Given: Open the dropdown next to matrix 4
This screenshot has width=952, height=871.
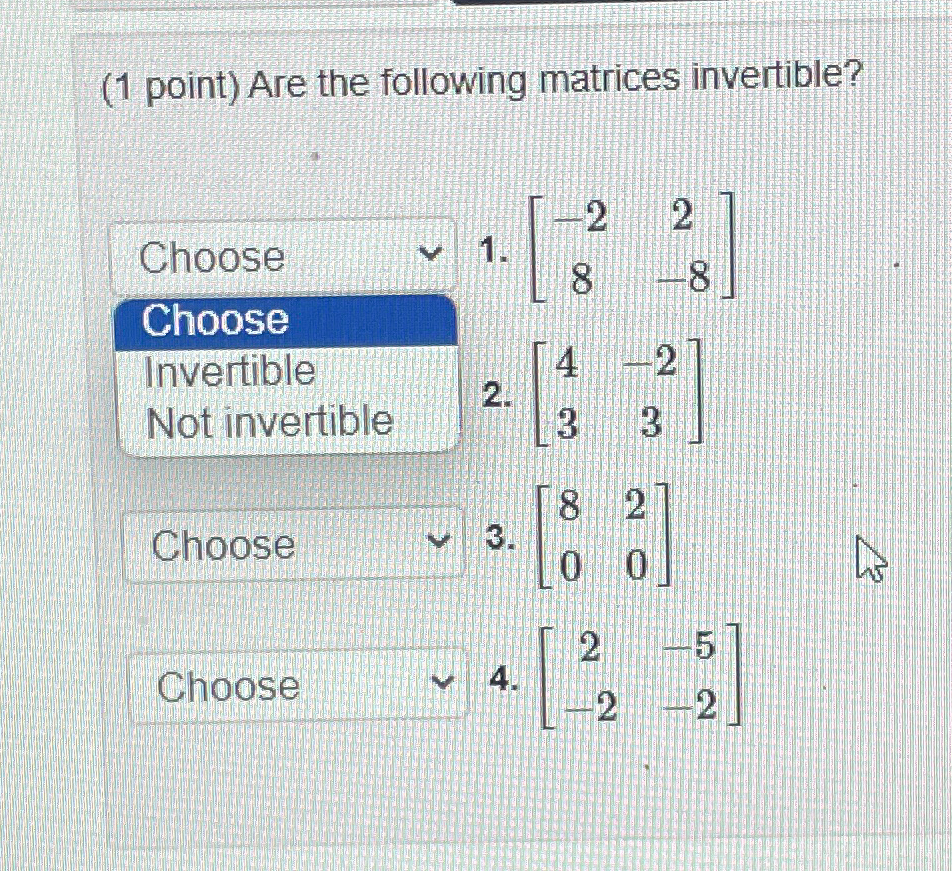Looking at the screenshot, I should pos(290,686).
